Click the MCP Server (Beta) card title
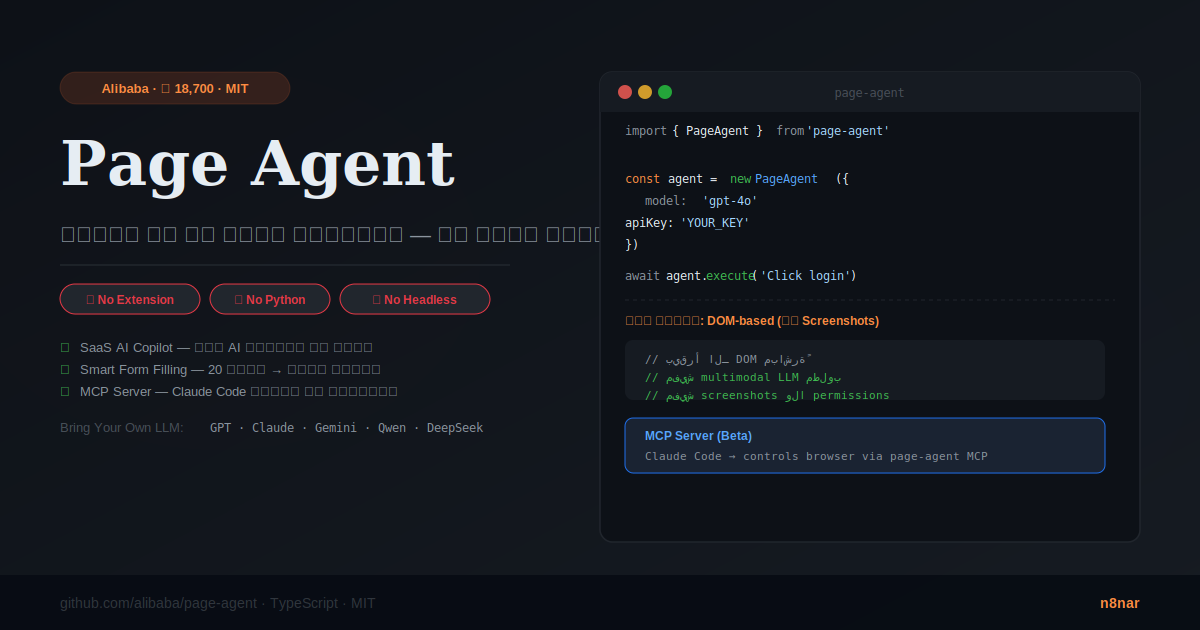This screenshot has height=630, width=1200. coord(698,435)
